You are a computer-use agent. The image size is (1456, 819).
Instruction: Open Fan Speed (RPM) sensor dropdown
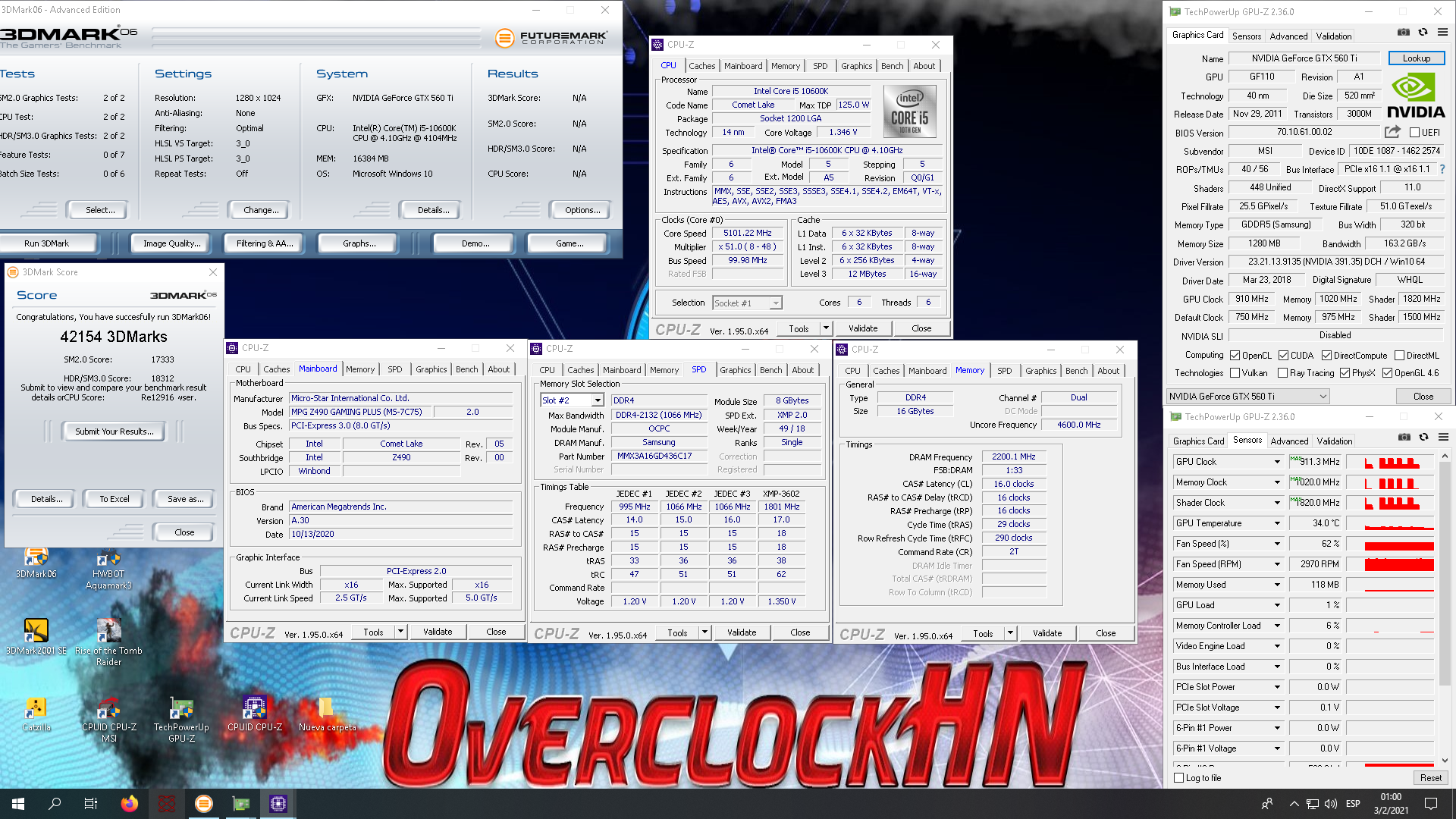tap(1277, 564)
